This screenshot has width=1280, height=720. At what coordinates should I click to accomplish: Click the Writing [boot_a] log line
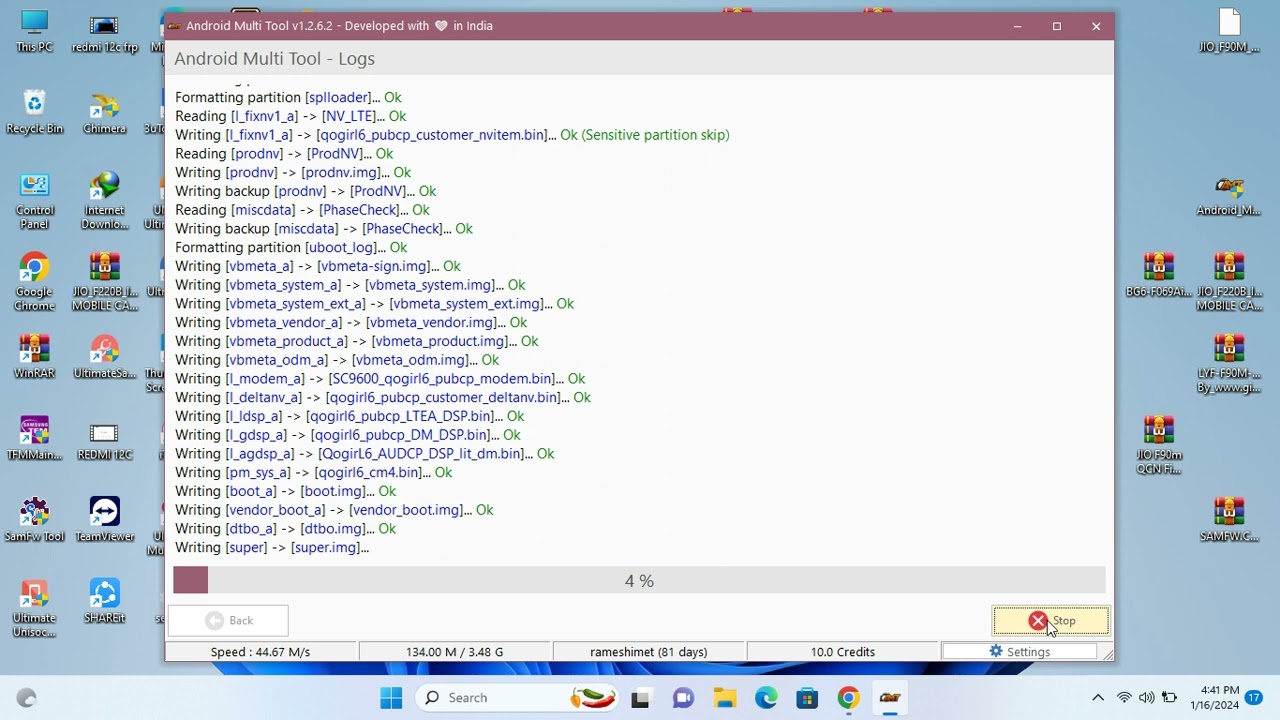coord(285,491)
